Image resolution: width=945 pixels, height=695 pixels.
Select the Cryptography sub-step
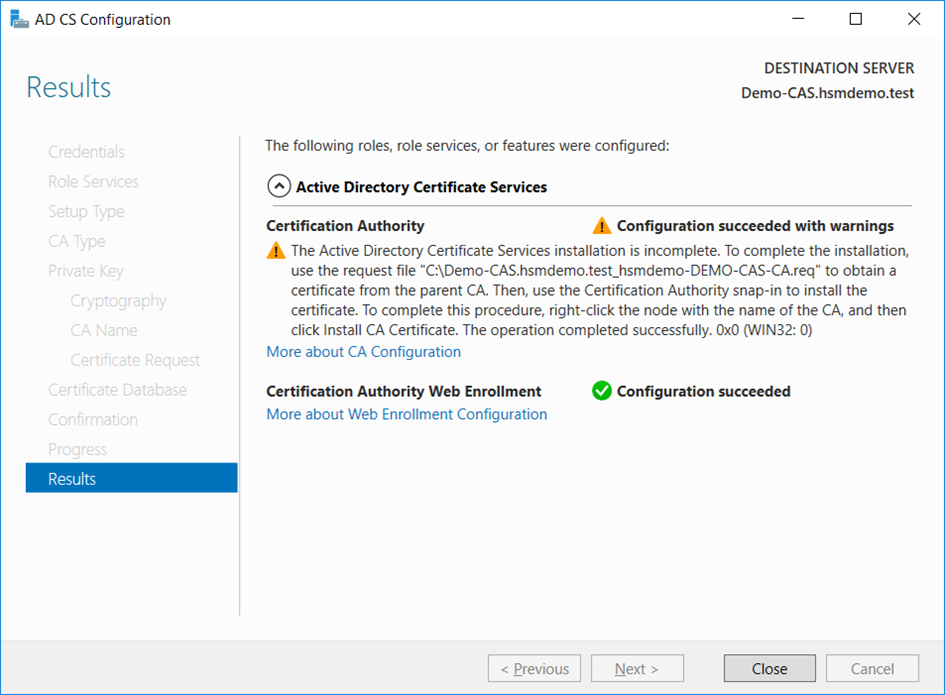(118, 301)
